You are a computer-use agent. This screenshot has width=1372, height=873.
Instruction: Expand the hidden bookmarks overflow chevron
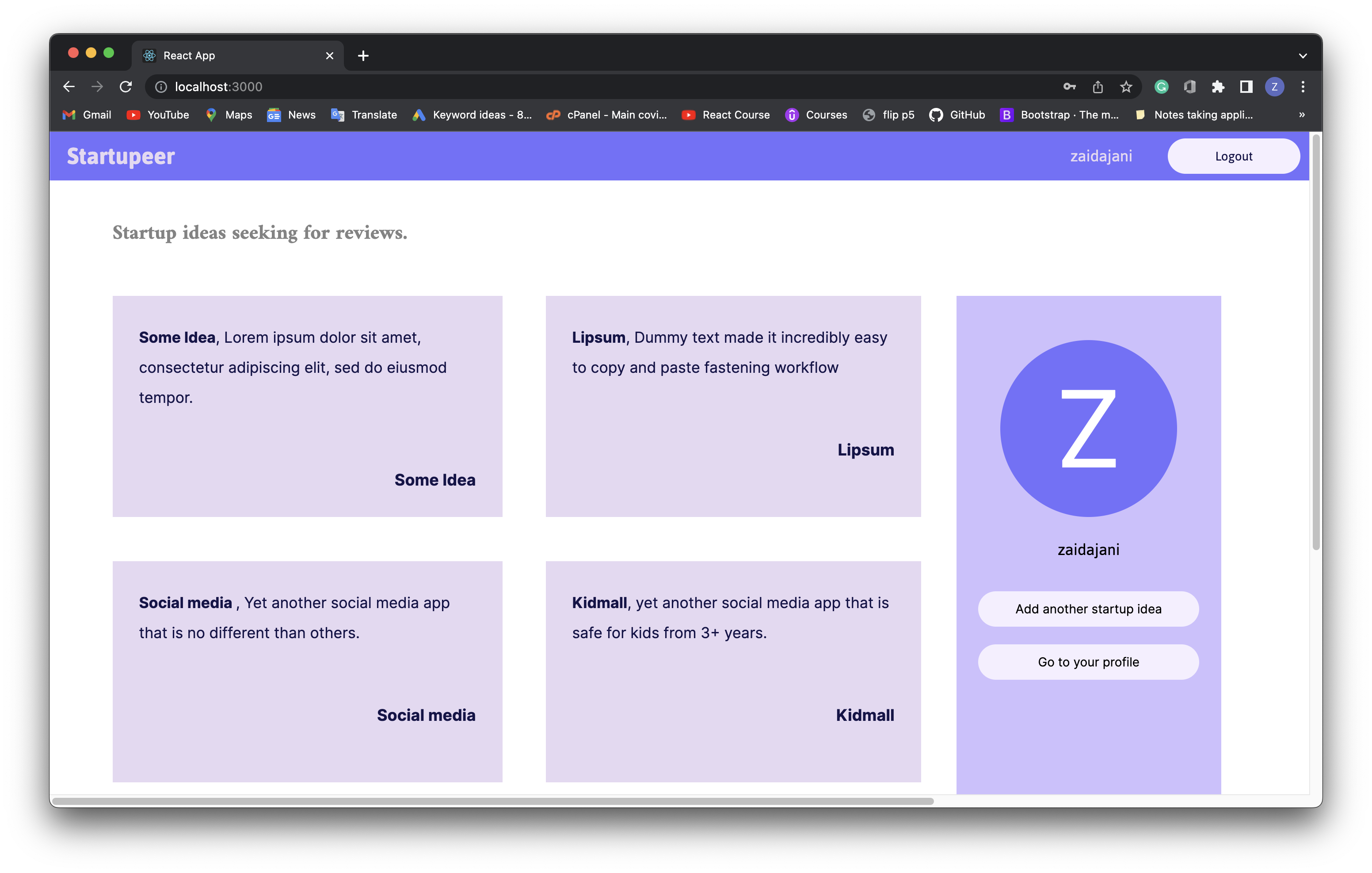pyautogui.click(x=1302, y=115)
